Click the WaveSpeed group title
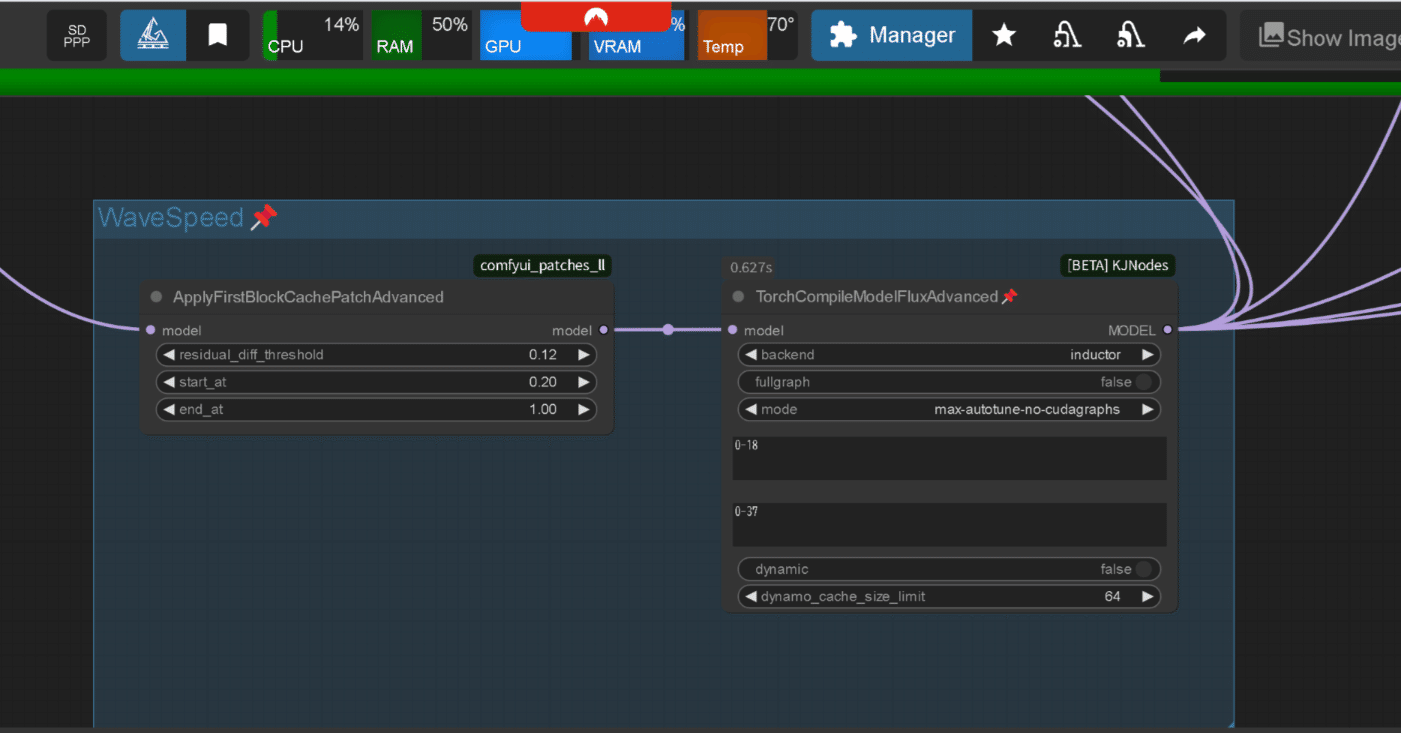Image resolution: width=1401 pixels, height=733 pixels. 171,218
